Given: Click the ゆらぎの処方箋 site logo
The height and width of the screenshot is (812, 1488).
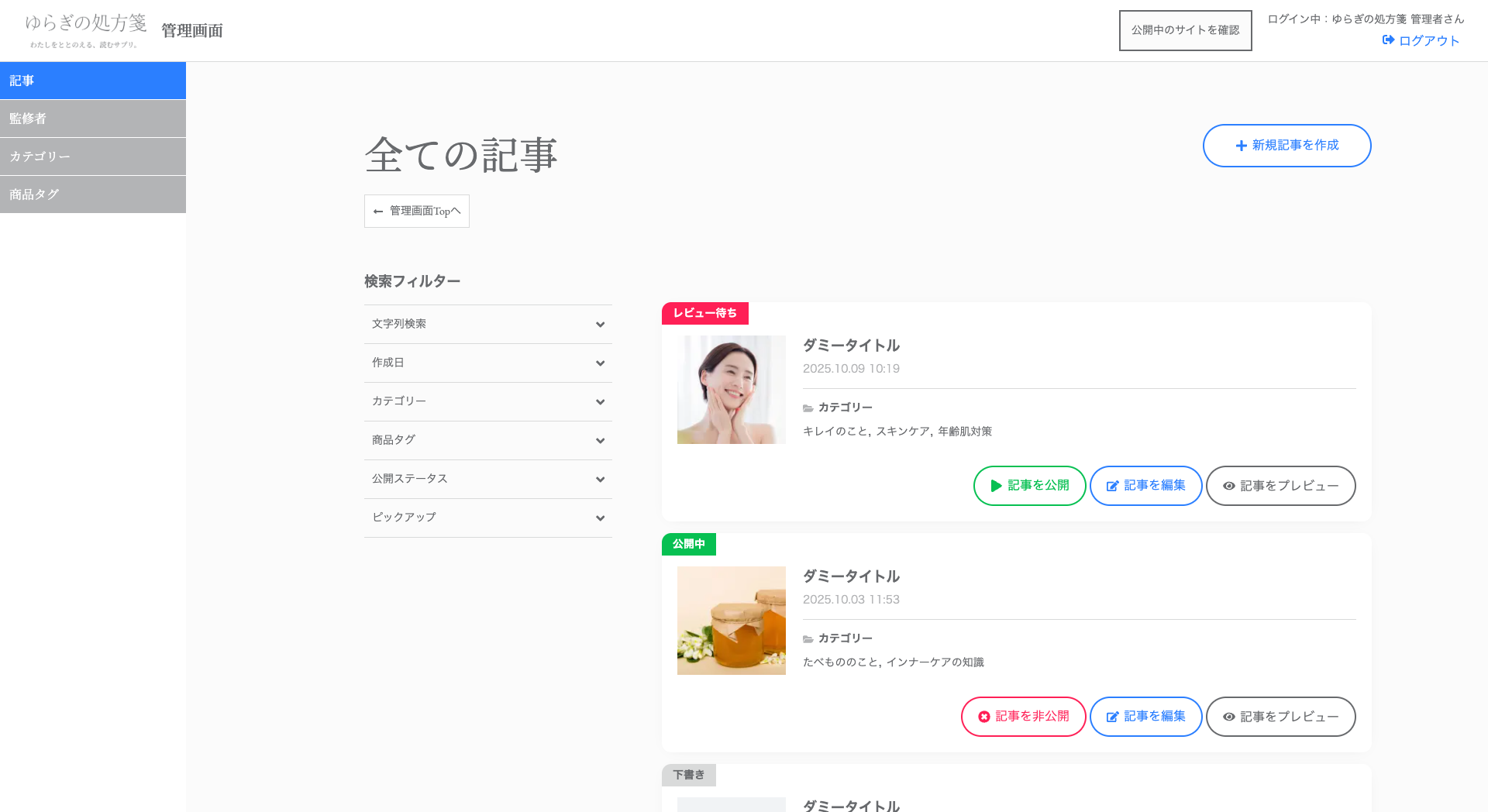Looking at the screenshot, I should [x=85, y=30].
